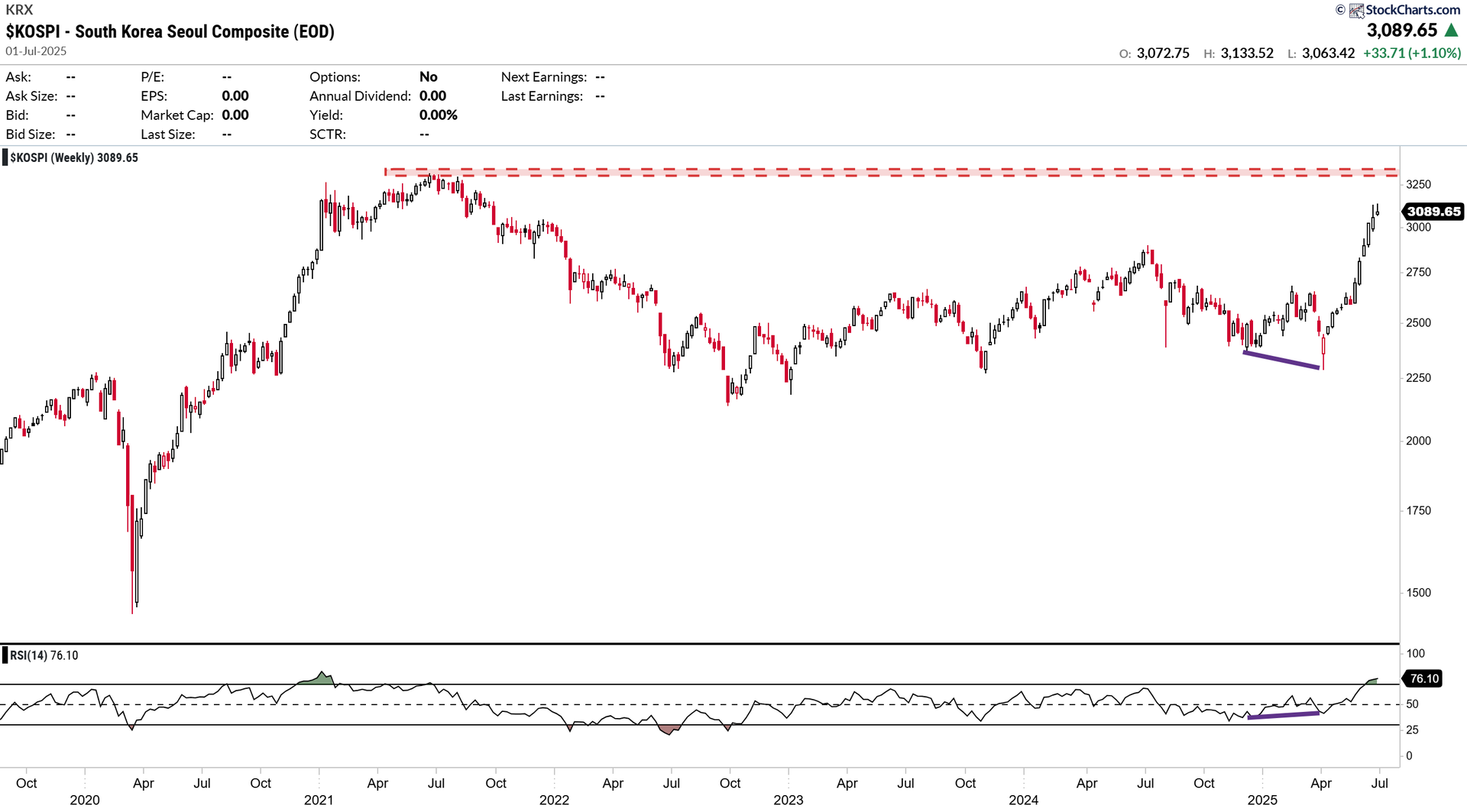Click the 76.10 RSI value tag
The height and width of the screenshot is (812, 1467).
click(1423, 678)
